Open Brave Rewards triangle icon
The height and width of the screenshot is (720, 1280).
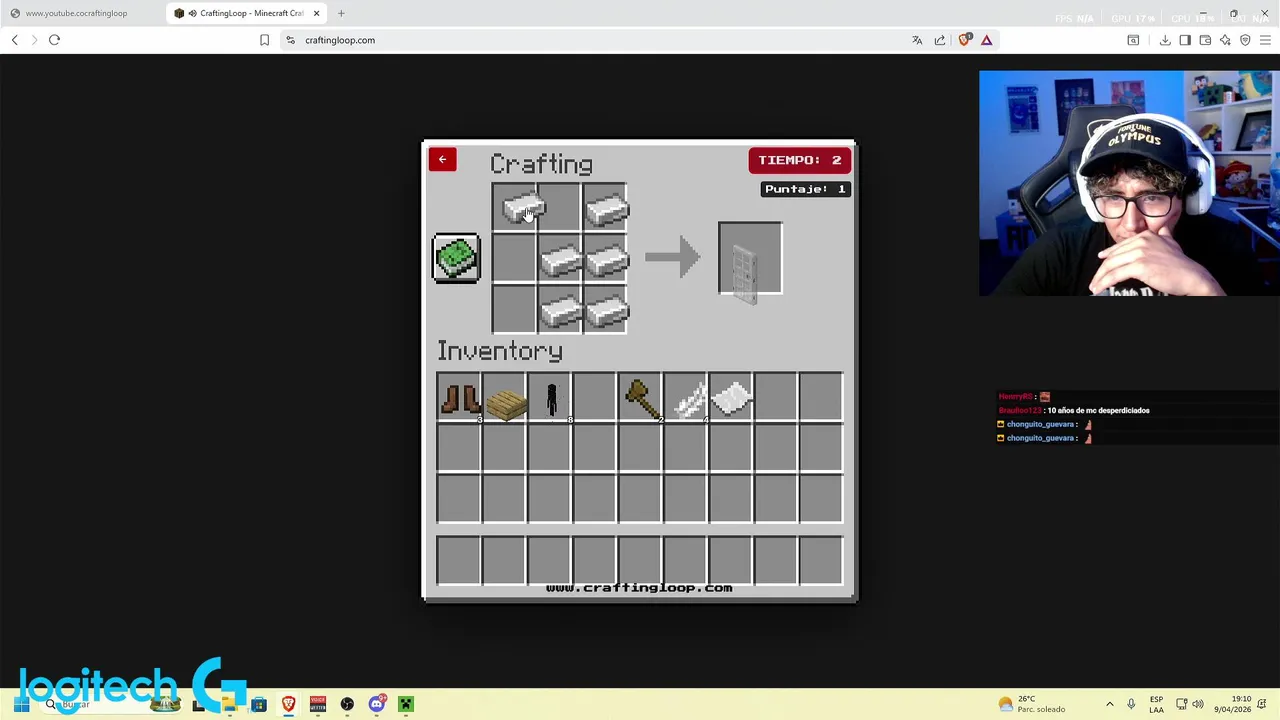pyautogui.click(x=986, y=40)
